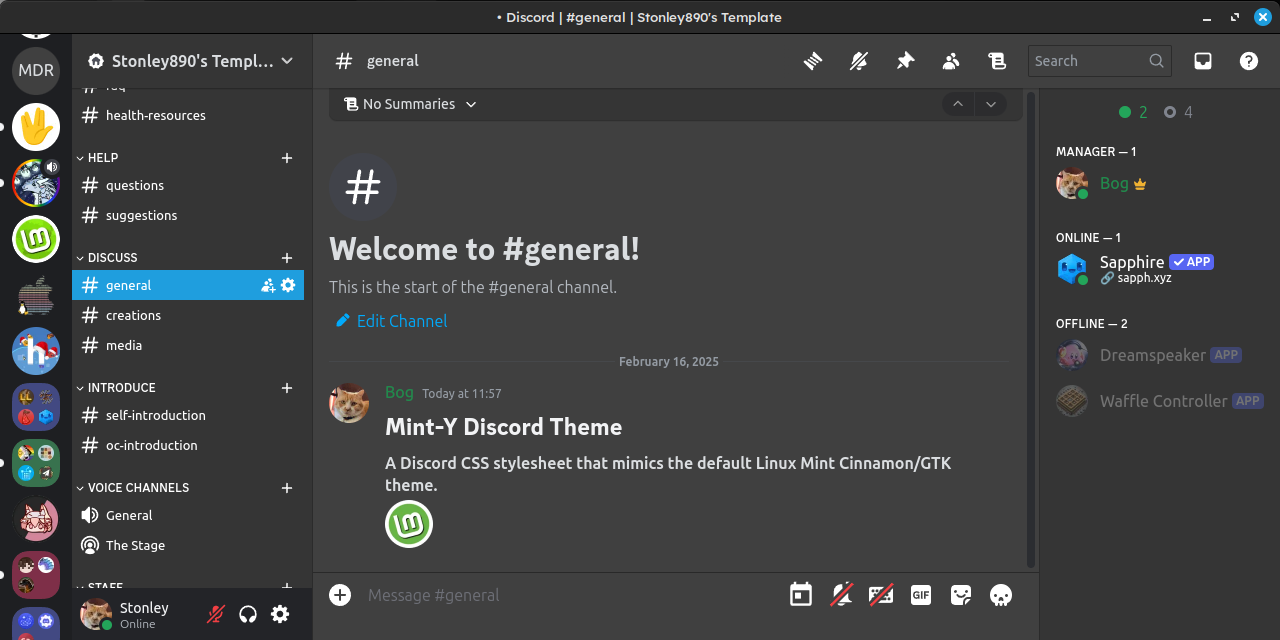Toggle the member list people icon

950,60
